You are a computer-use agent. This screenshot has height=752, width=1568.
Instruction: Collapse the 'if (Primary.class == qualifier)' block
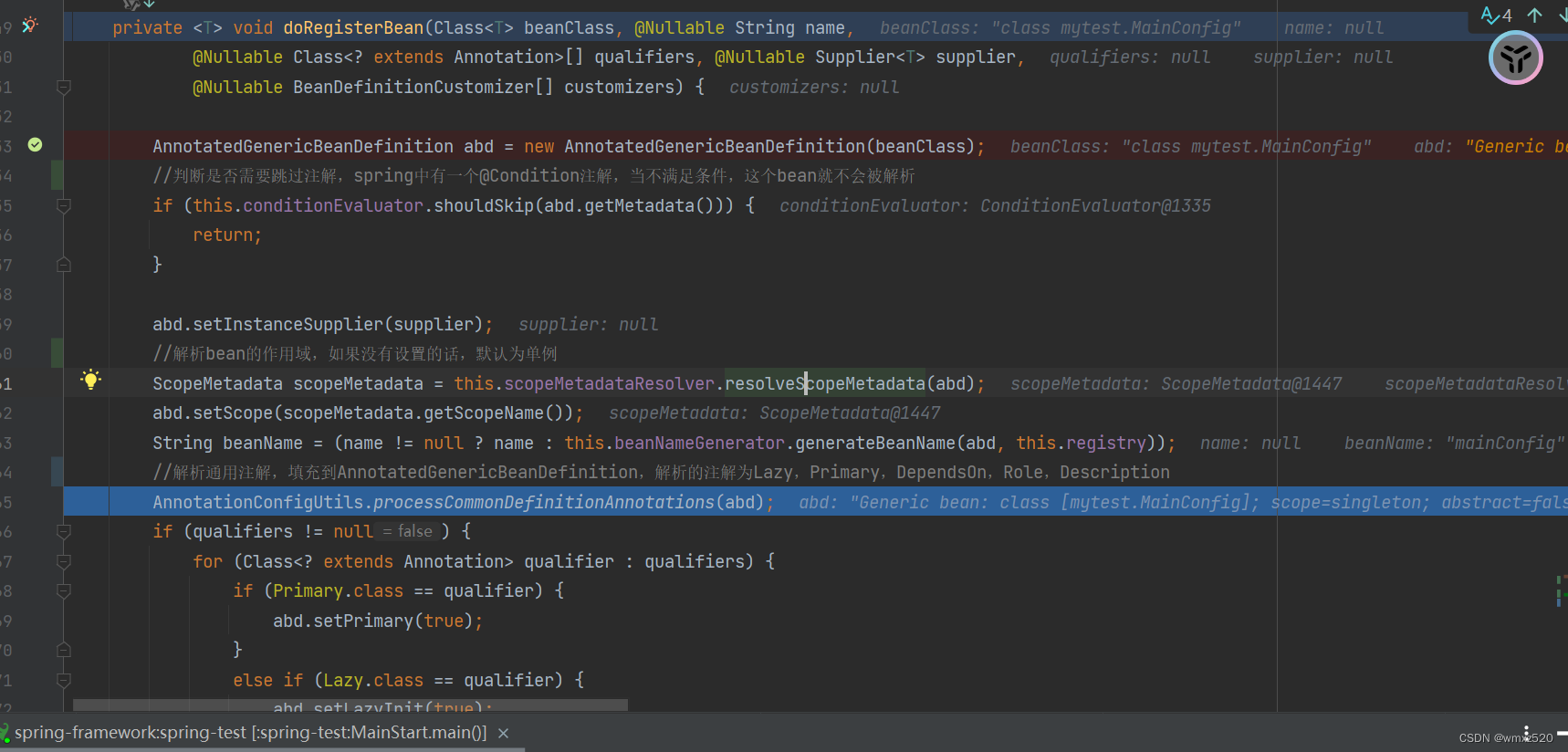(64, 591)
